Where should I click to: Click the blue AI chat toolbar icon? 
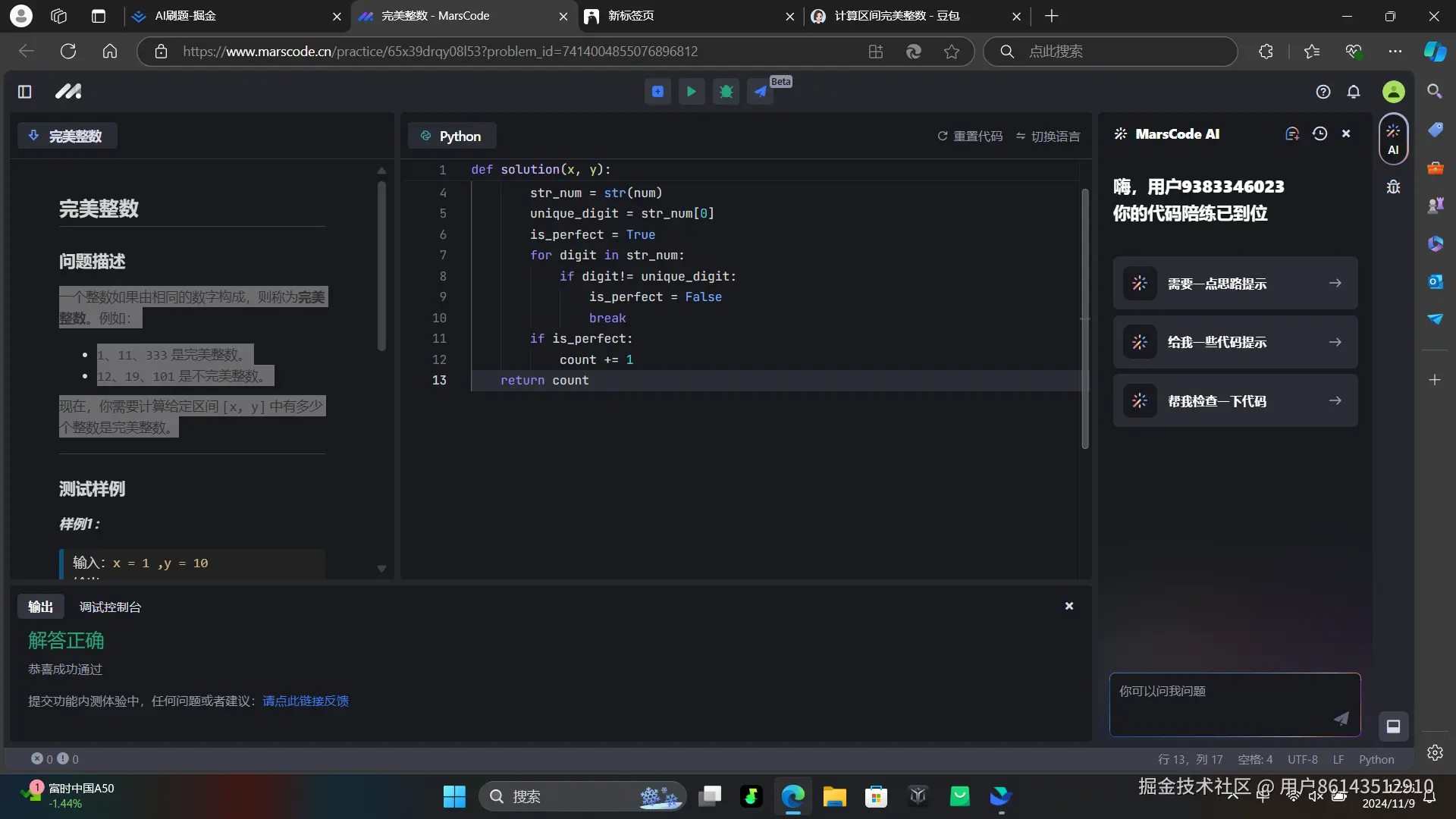[x=657, y=92]
